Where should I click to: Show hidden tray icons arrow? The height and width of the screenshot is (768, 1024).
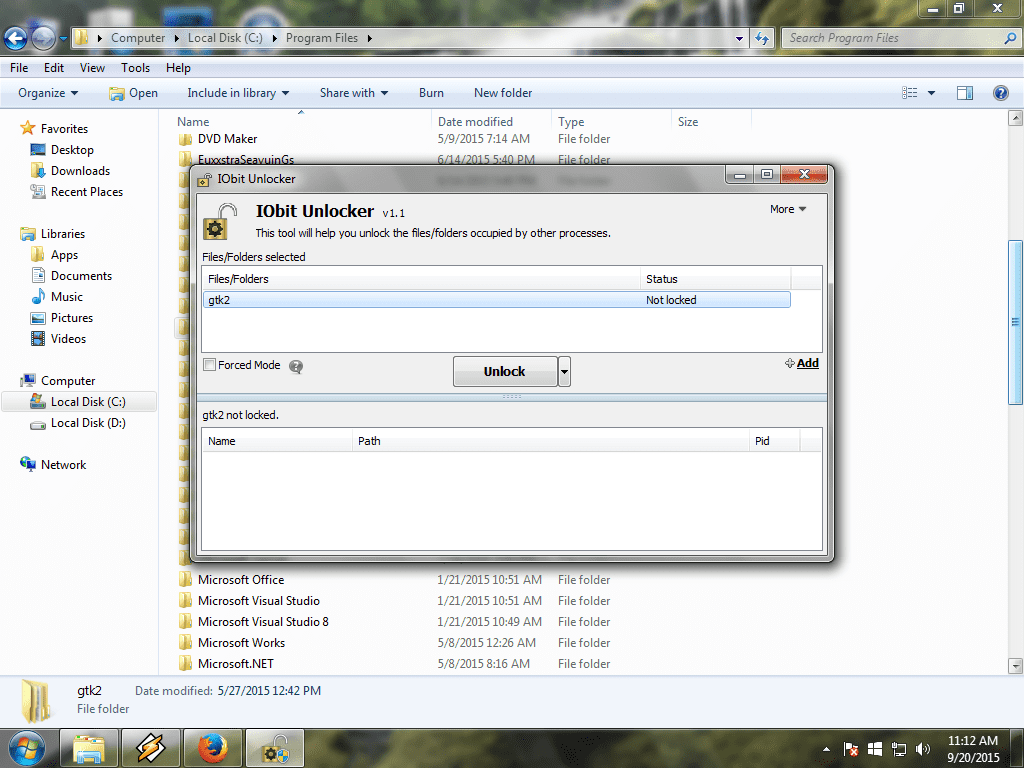tap(826, 749)
